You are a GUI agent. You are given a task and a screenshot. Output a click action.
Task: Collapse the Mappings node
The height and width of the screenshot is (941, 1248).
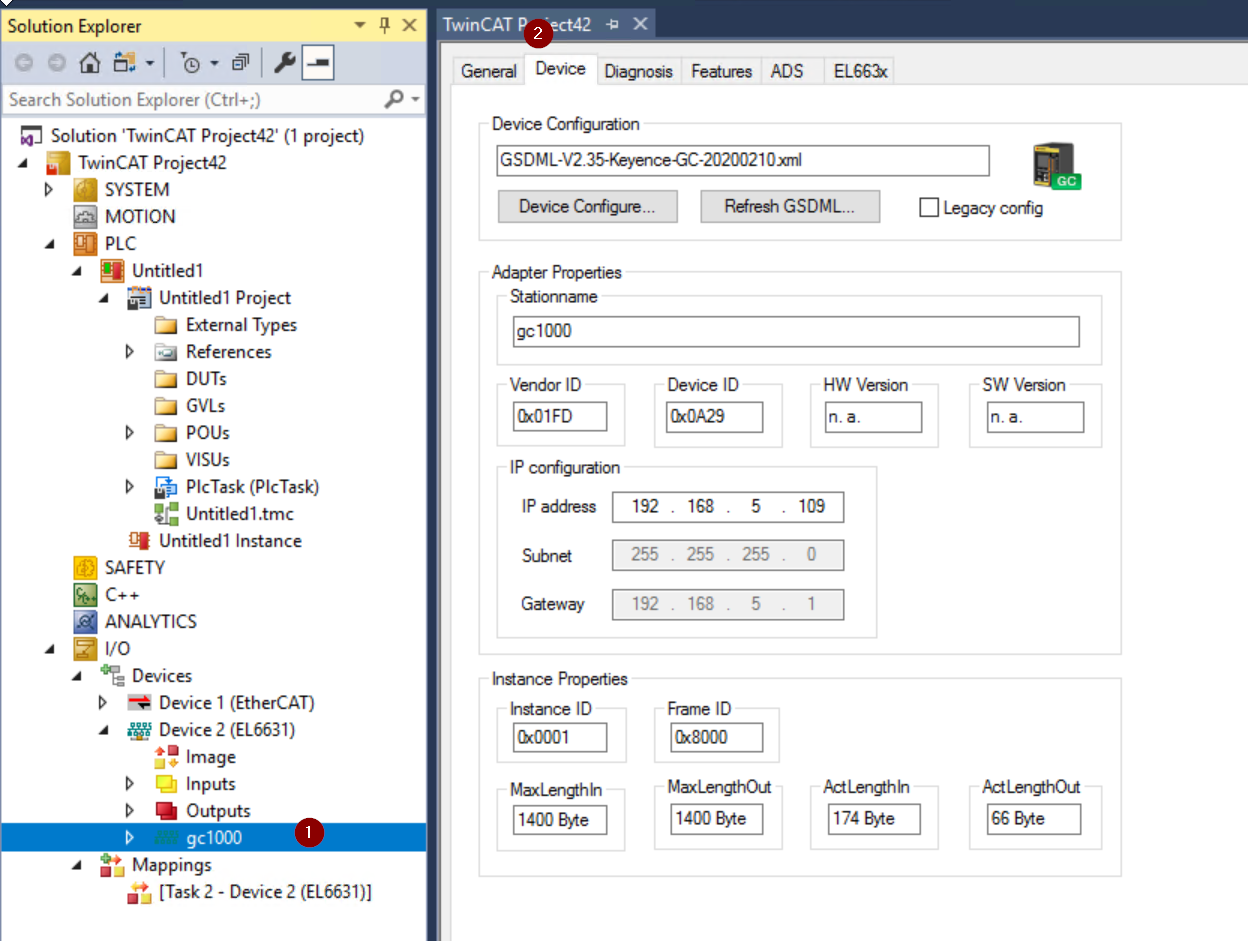(76, 865)
